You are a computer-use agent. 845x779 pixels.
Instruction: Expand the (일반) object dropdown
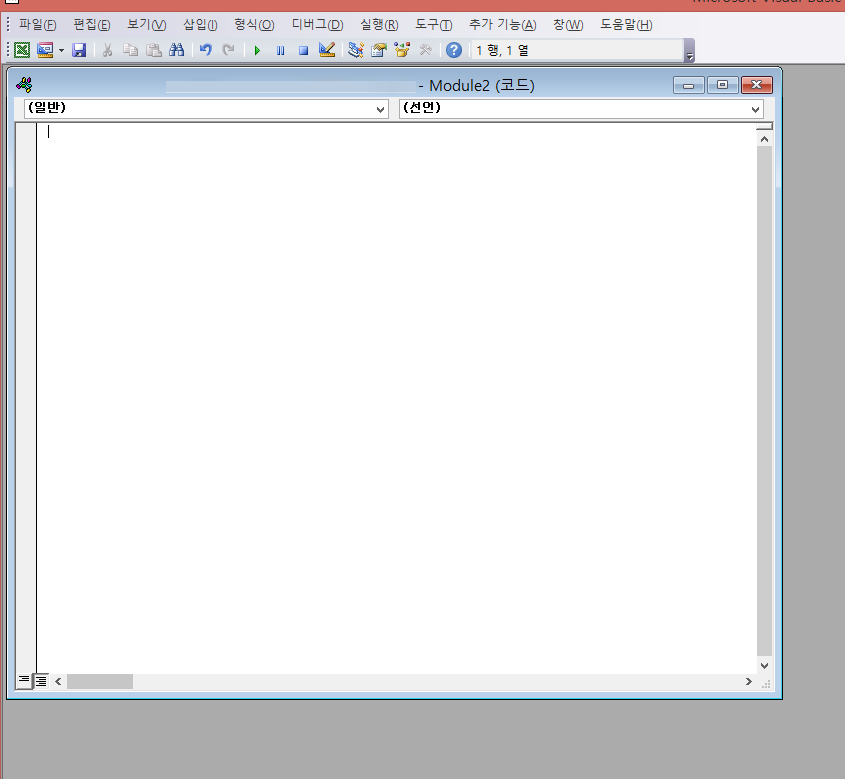point(380,109)
